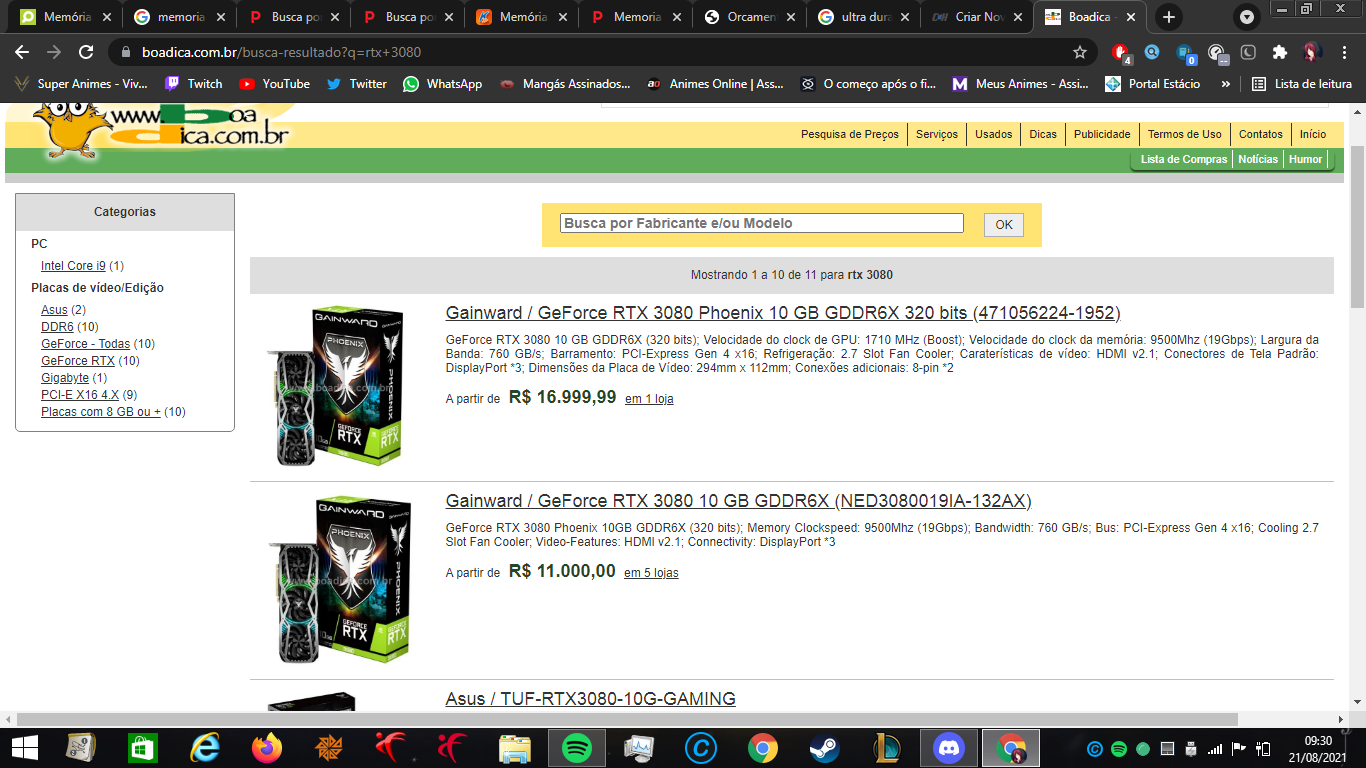Open Gainward NED3080019IA-132AX product title
1366x768 pixels.
(x=739, y=501)
